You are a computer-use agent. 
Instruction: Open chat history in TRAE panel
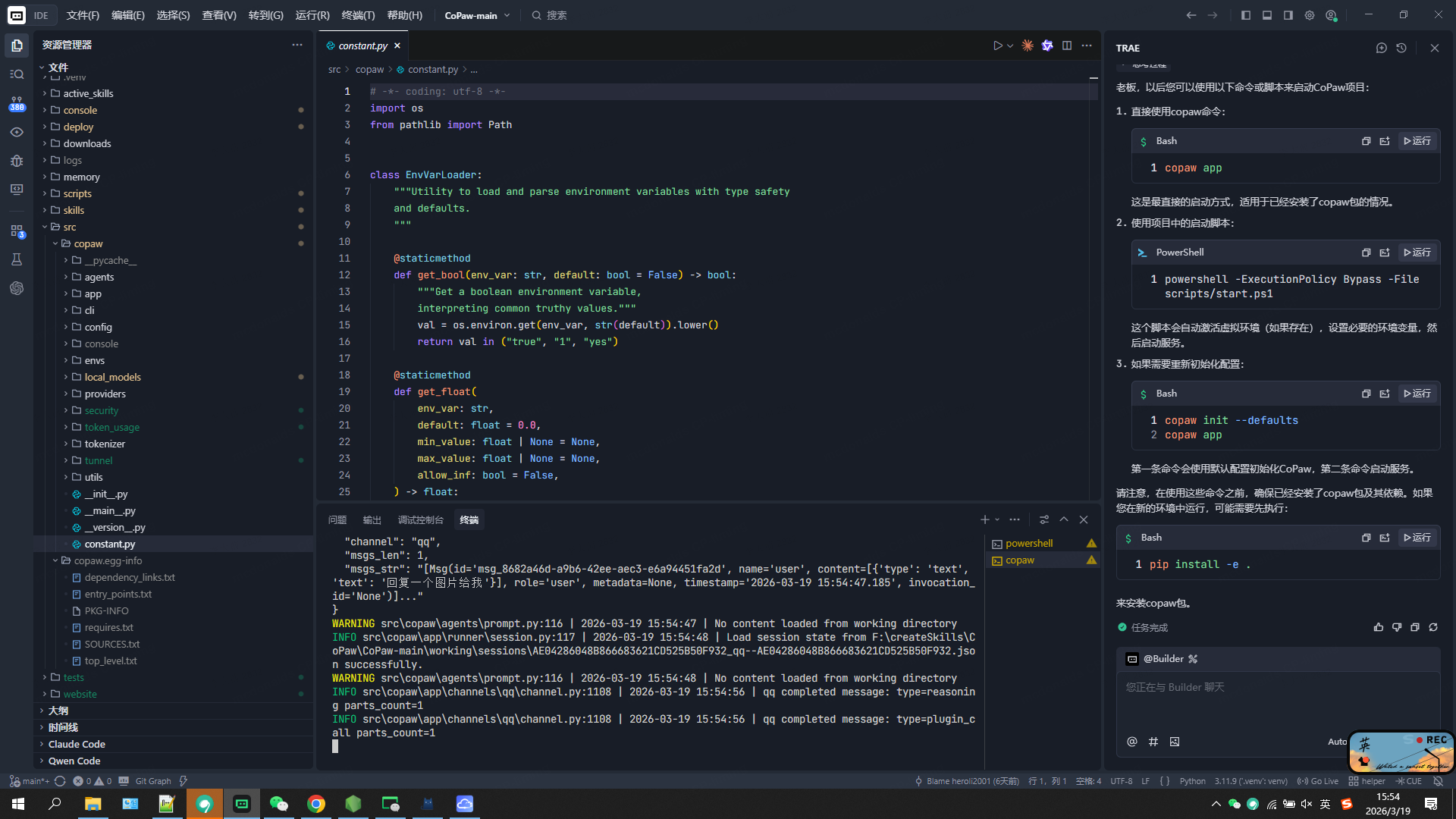[1401, 48]
